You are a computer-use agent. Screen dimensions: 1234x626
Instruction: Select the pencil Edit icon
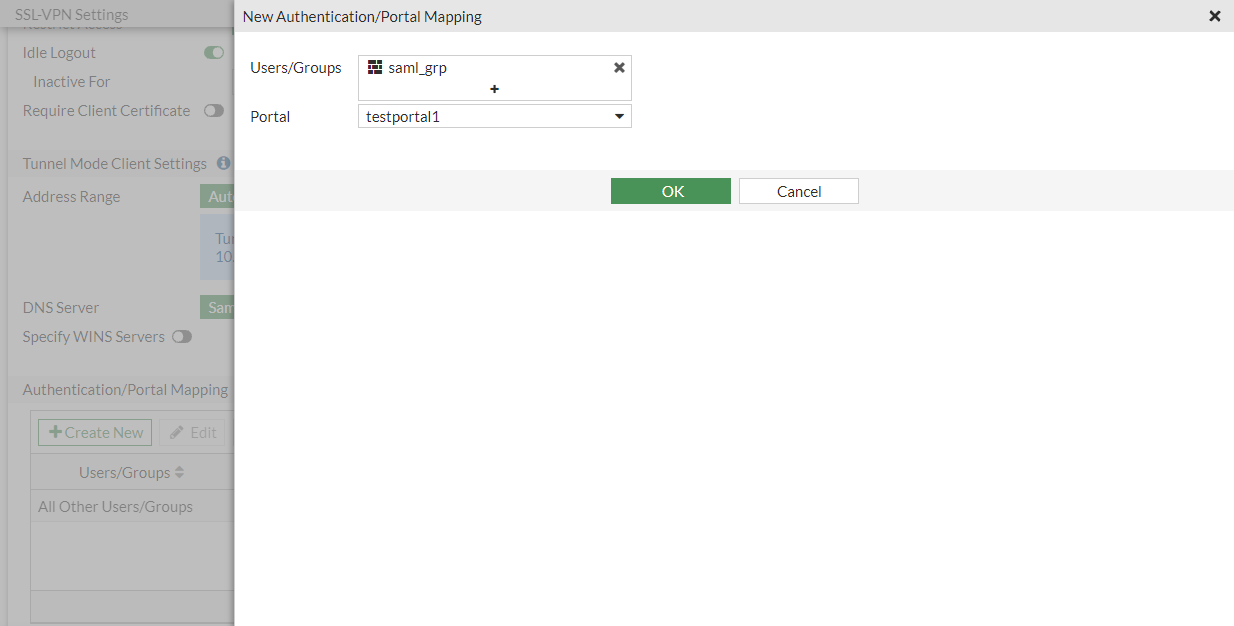[x=180, y=432]
